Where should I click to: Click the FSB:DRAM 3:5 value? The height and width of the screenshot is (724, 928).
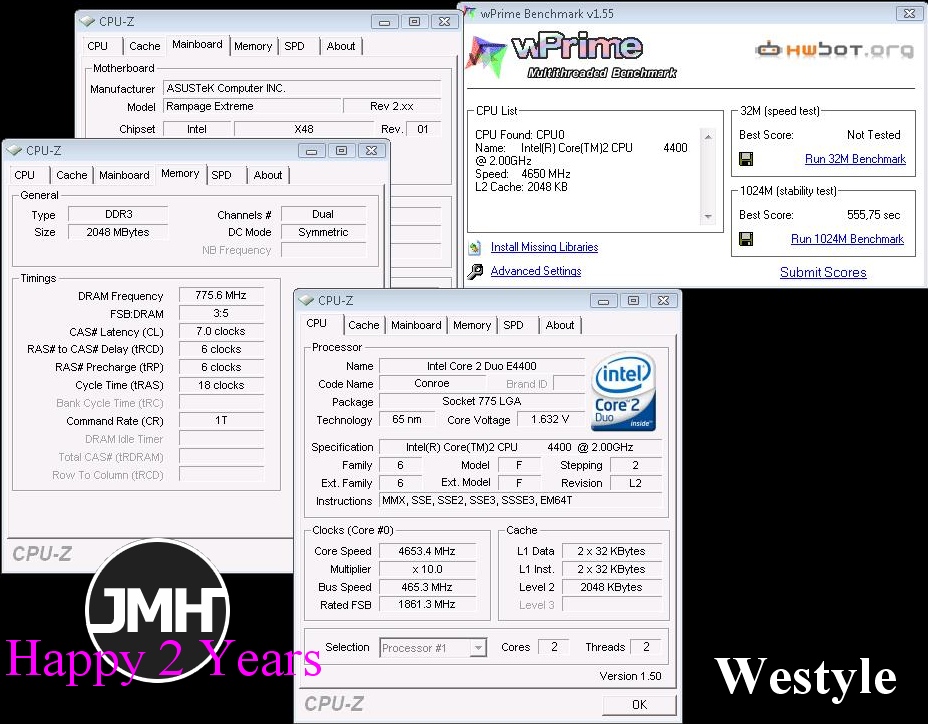click(x=221, y=313)
